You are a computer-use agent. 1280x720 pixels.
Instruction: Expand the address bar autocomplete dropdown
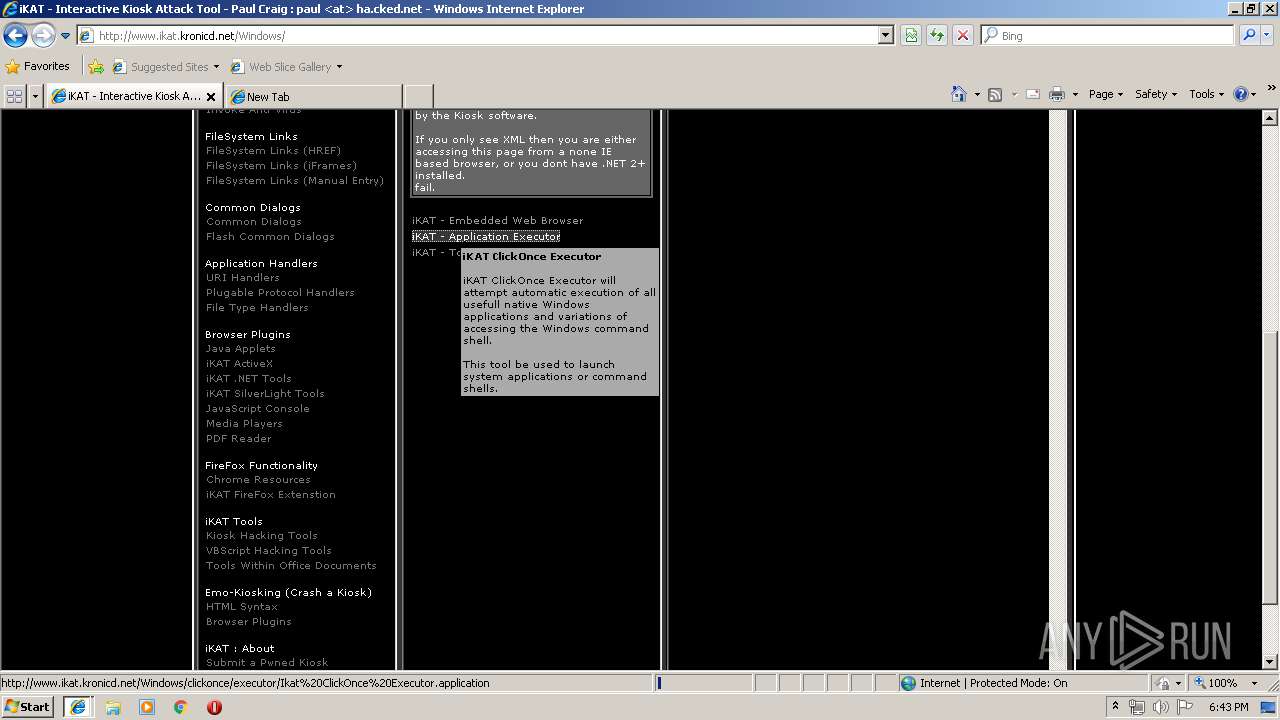tap(886, 35)
